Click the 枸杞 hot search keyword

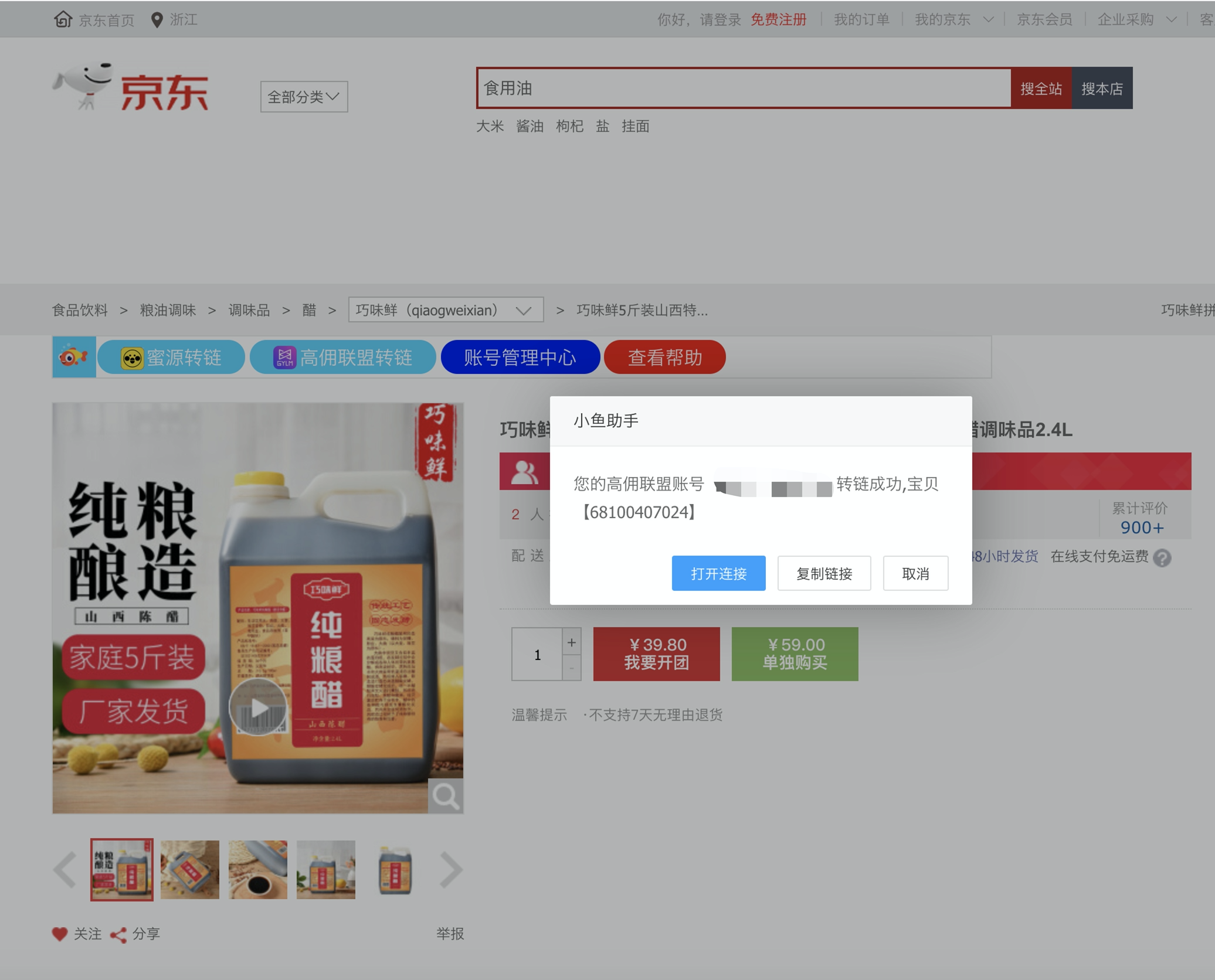[x=569, y=126]
